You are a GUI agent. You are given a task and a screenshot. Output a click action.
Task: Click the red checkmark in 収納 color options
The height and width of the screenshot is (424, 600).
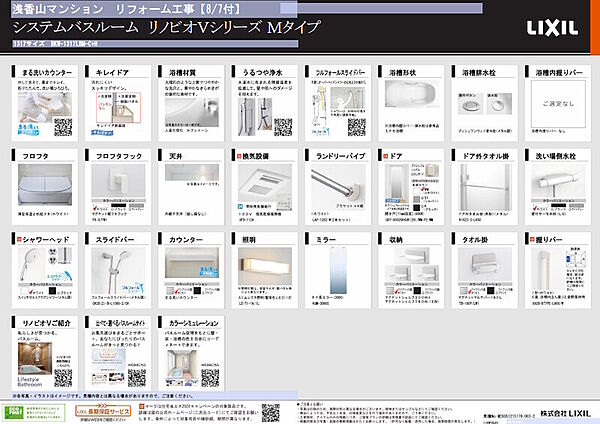[x=397, y=292]
